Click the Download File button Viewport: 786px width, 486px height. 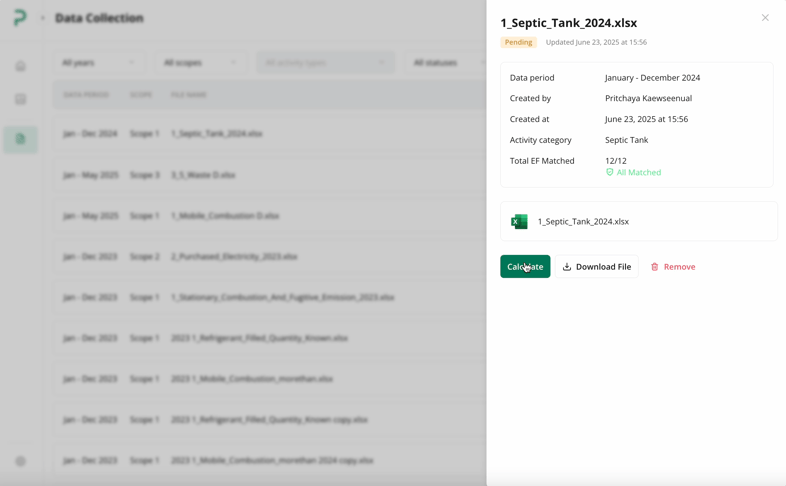(597, 267)
